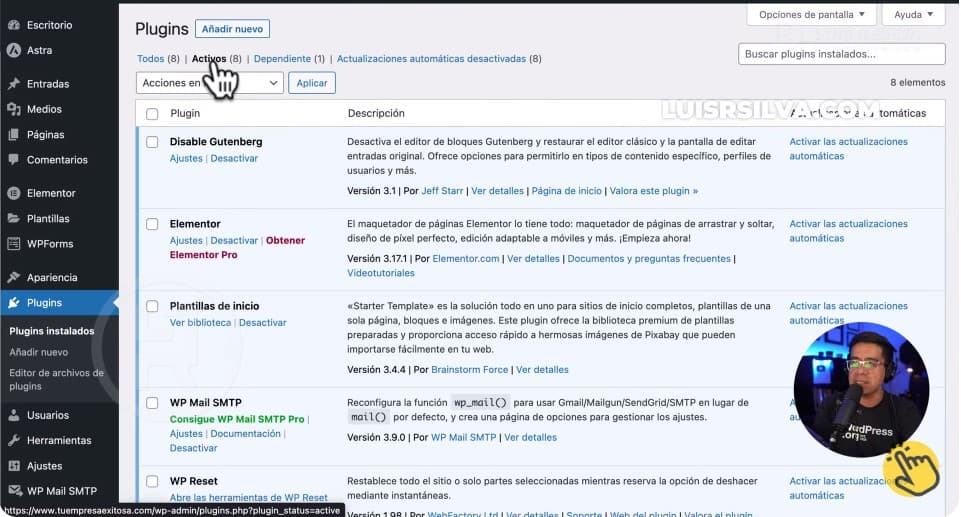Viewport: 961px width, 517px height.
Task: Open Abre las herramientas de WP Reset
Action: pos(249,498)
